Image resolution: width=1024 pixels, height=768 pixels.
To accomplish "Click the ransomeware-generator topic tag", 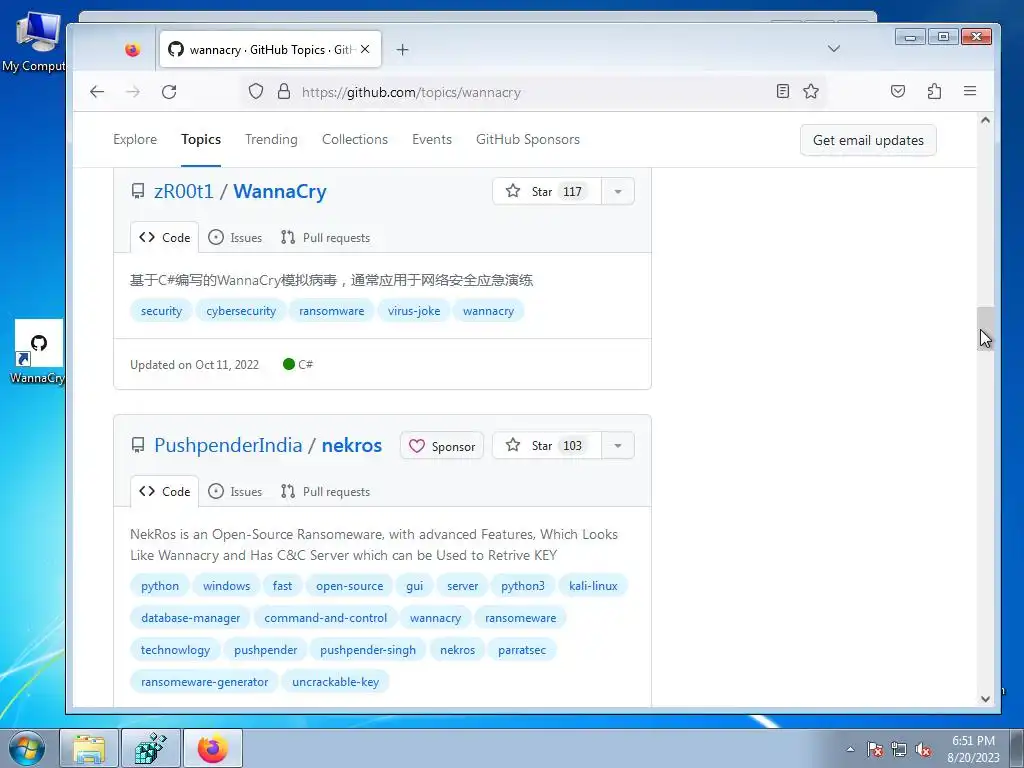I will click(204, 682).
